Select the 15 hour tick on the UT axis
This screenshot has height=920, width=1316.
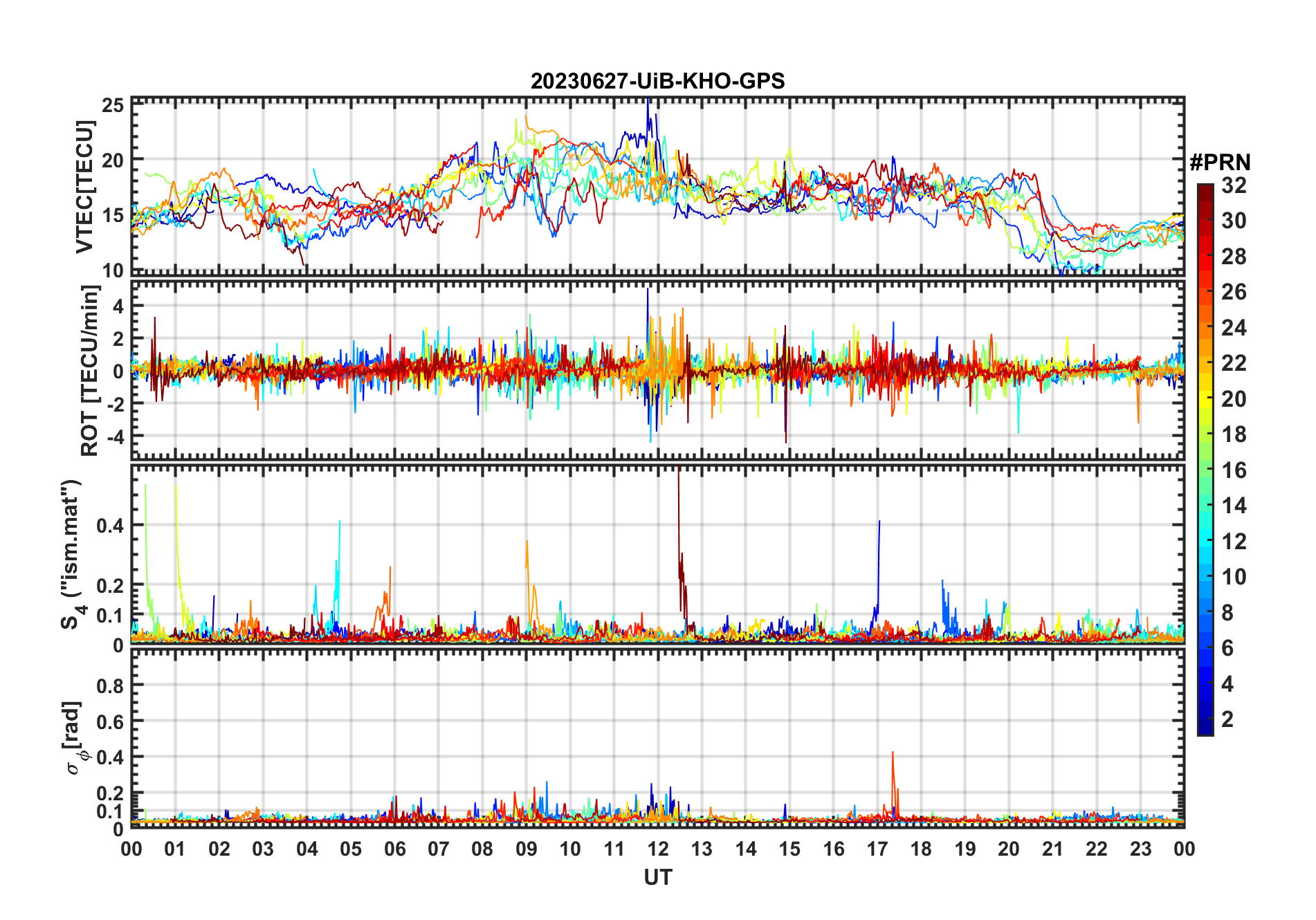(789, 849)
